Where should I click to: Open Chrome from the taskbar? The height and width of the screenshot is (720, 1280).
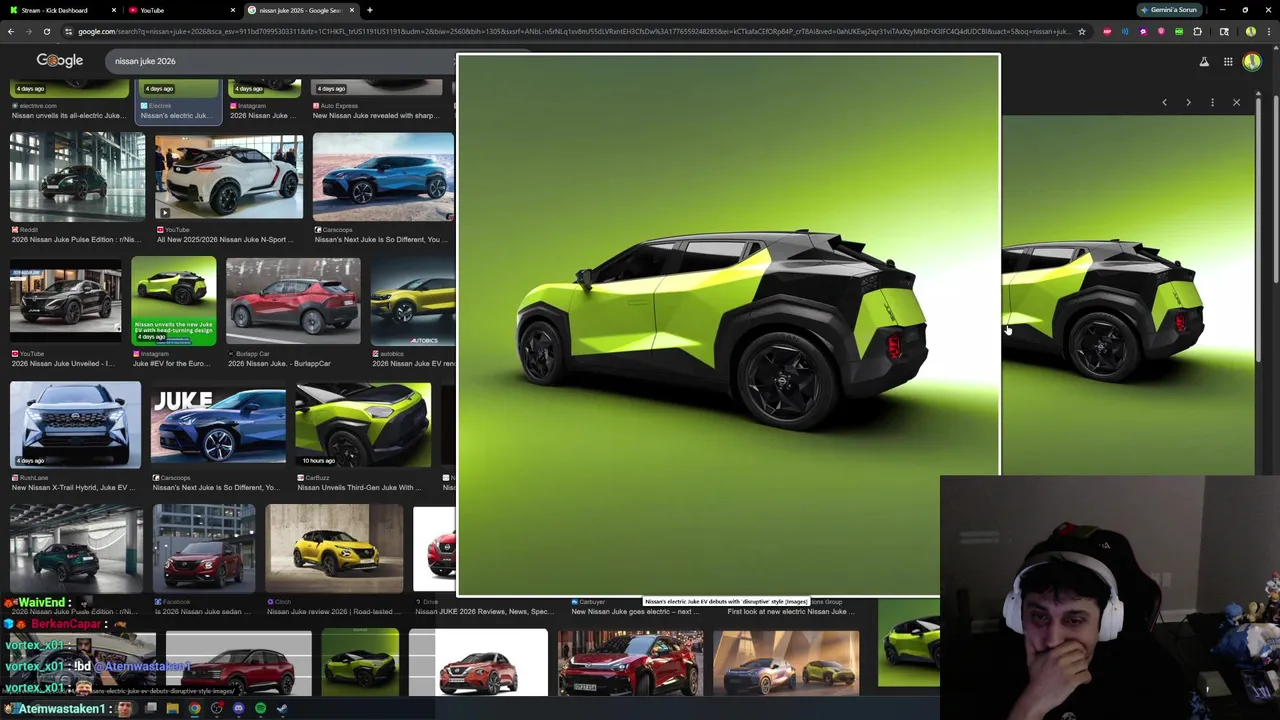(x=194, y=709)
